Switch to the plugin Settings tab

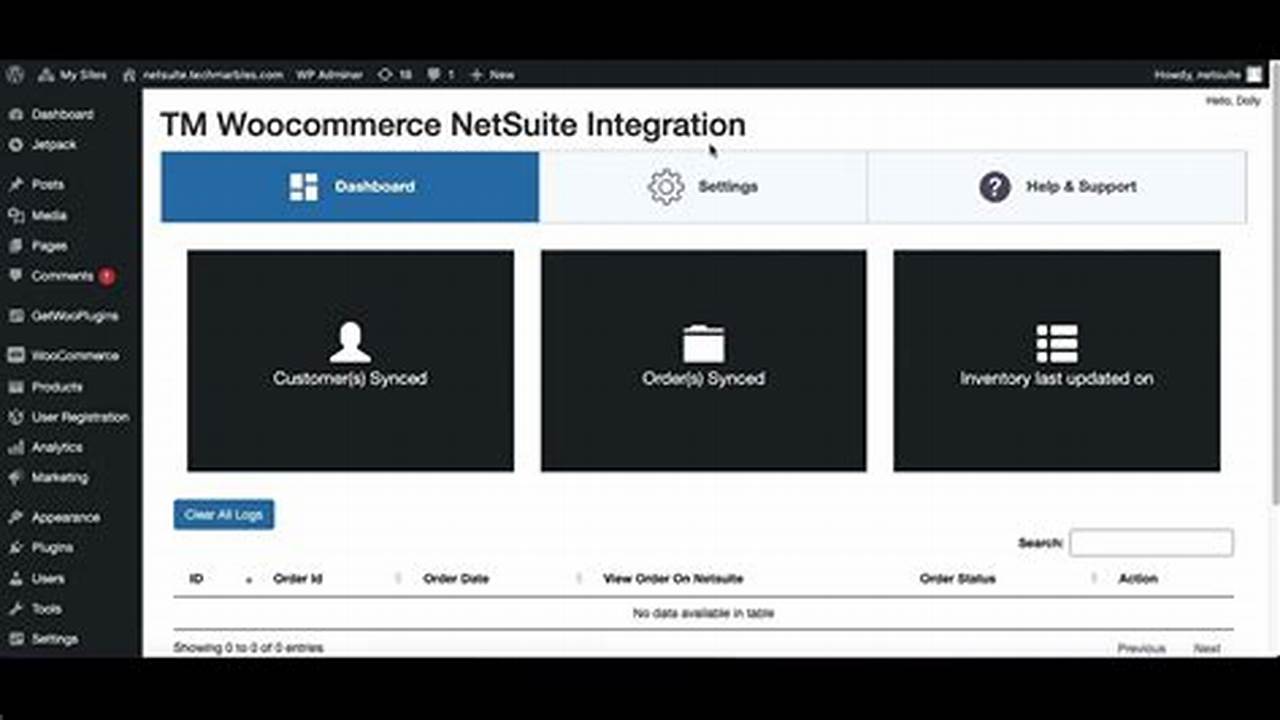pos(703,187)
